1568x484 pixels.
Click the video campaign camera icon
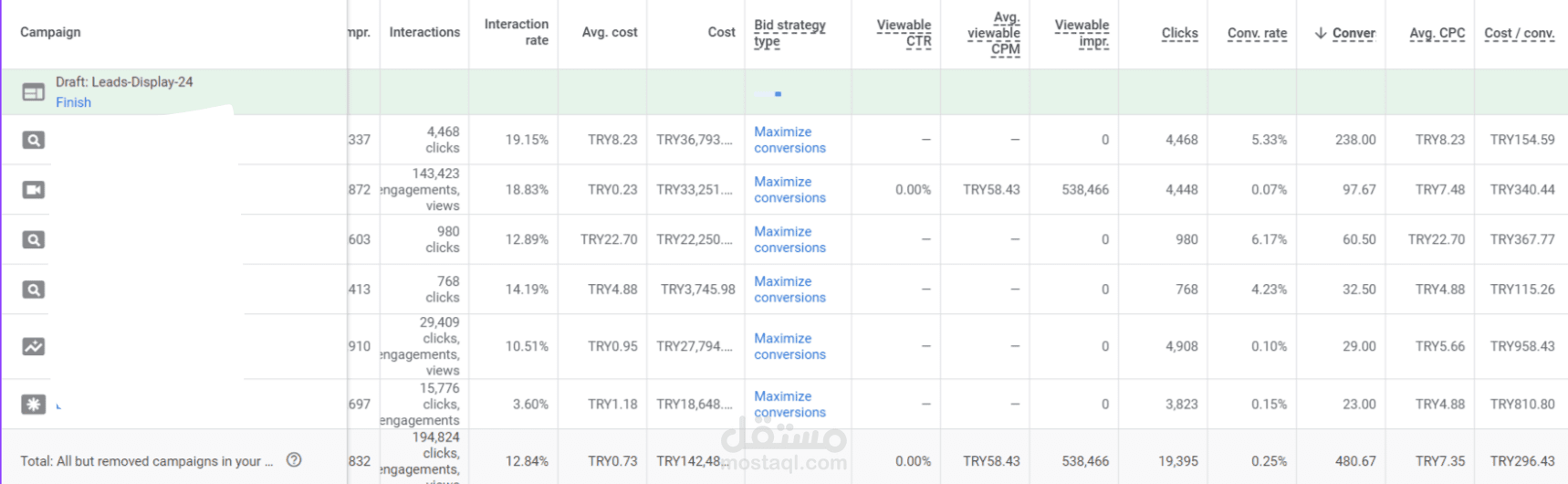34,190
